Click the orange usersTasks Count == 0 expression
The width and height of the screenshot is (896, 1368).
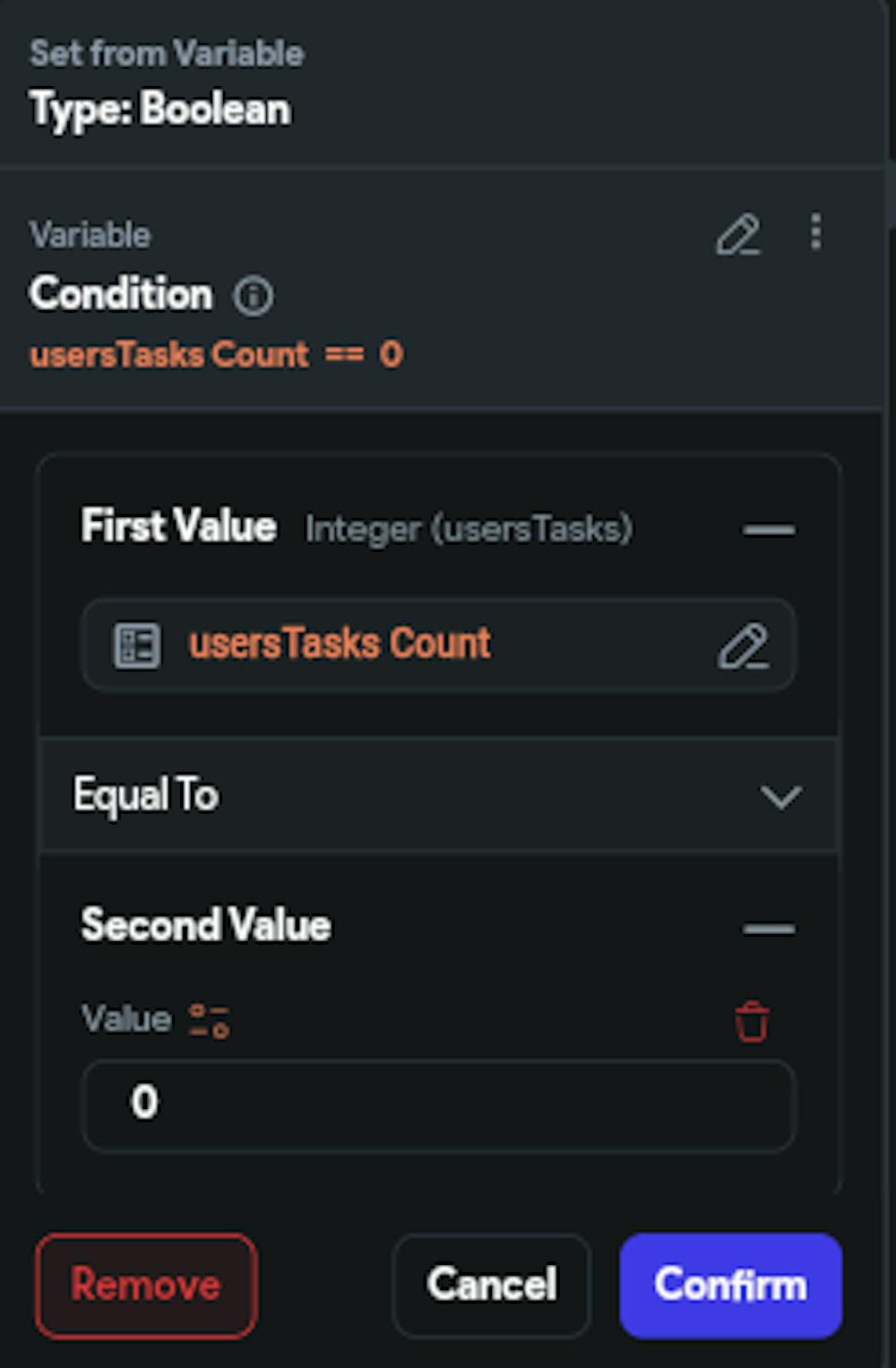pyautogui.click(x=216, y=355)
